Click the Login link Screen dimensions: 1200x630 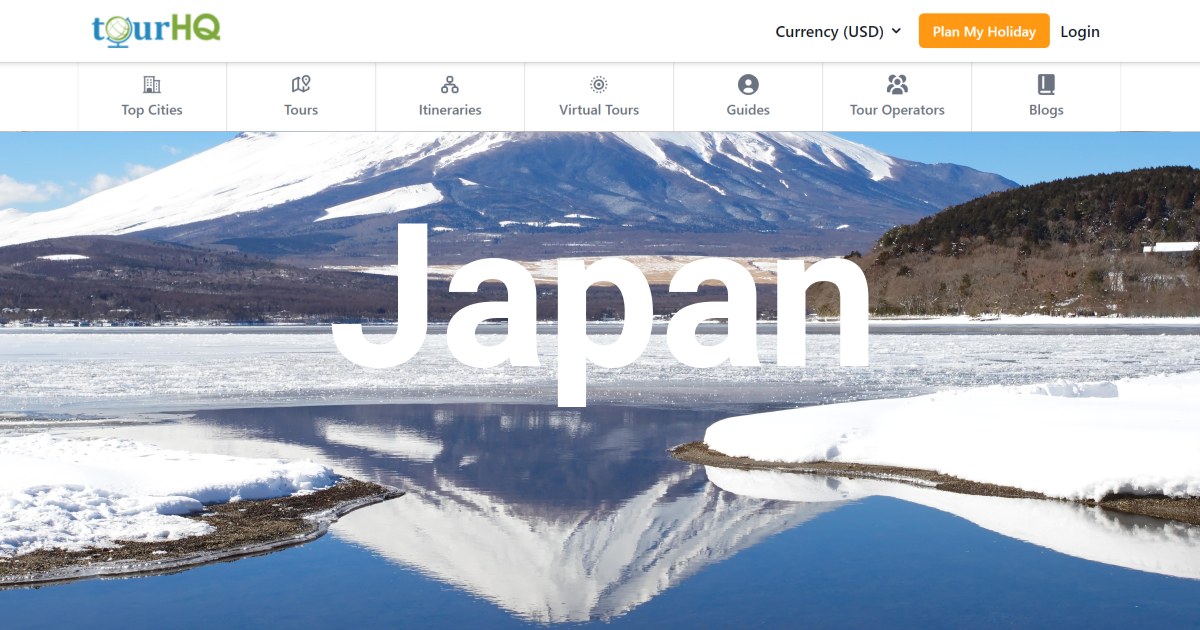1080,31
